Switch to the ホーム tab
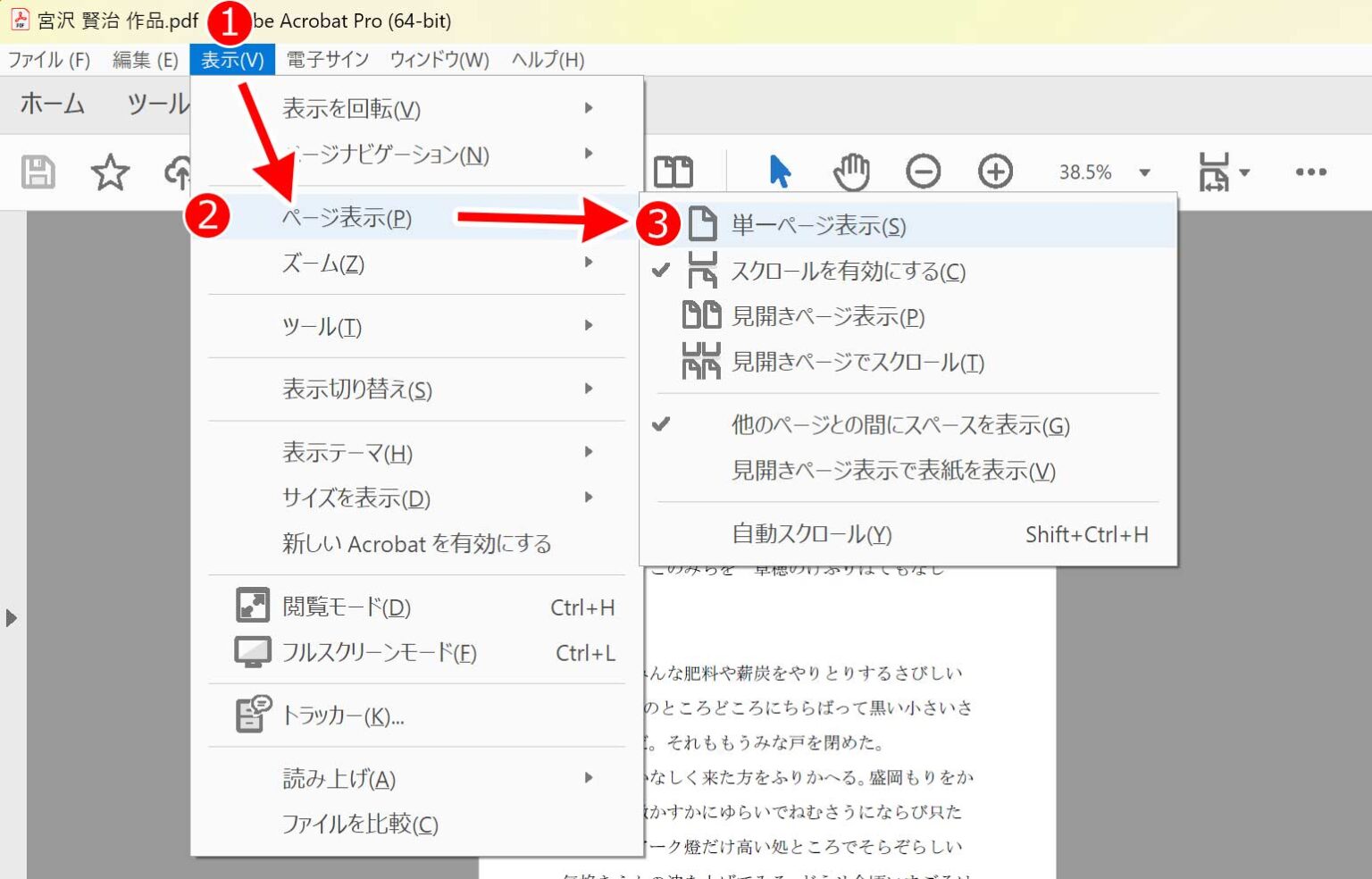Screen dimensions: 1372x879 tap(51, 105)
